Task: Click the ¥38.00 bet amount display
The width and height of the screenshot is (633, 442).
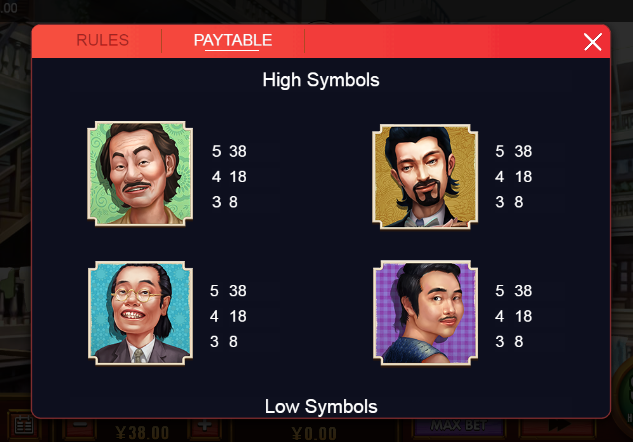Action: tap(142, 433)
